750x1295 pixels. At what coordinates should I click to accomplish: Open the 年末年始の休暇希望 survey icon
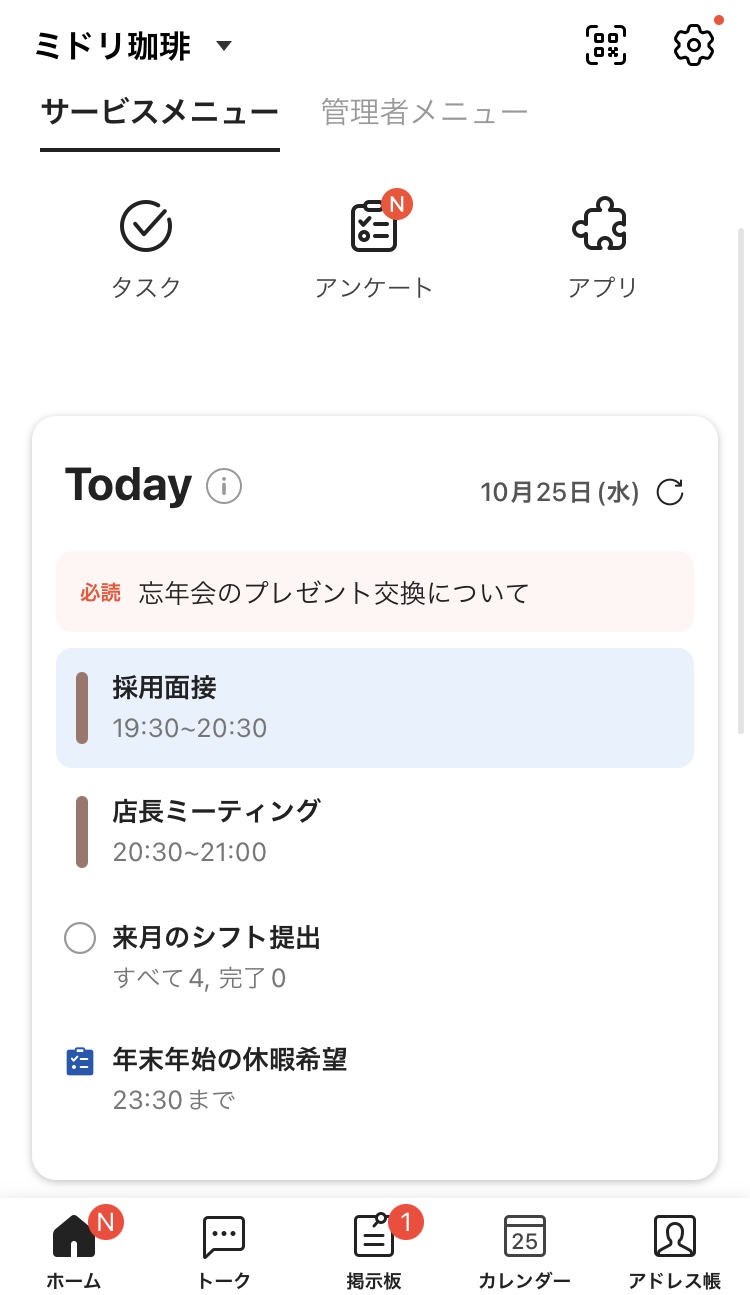coord(80,1061)
